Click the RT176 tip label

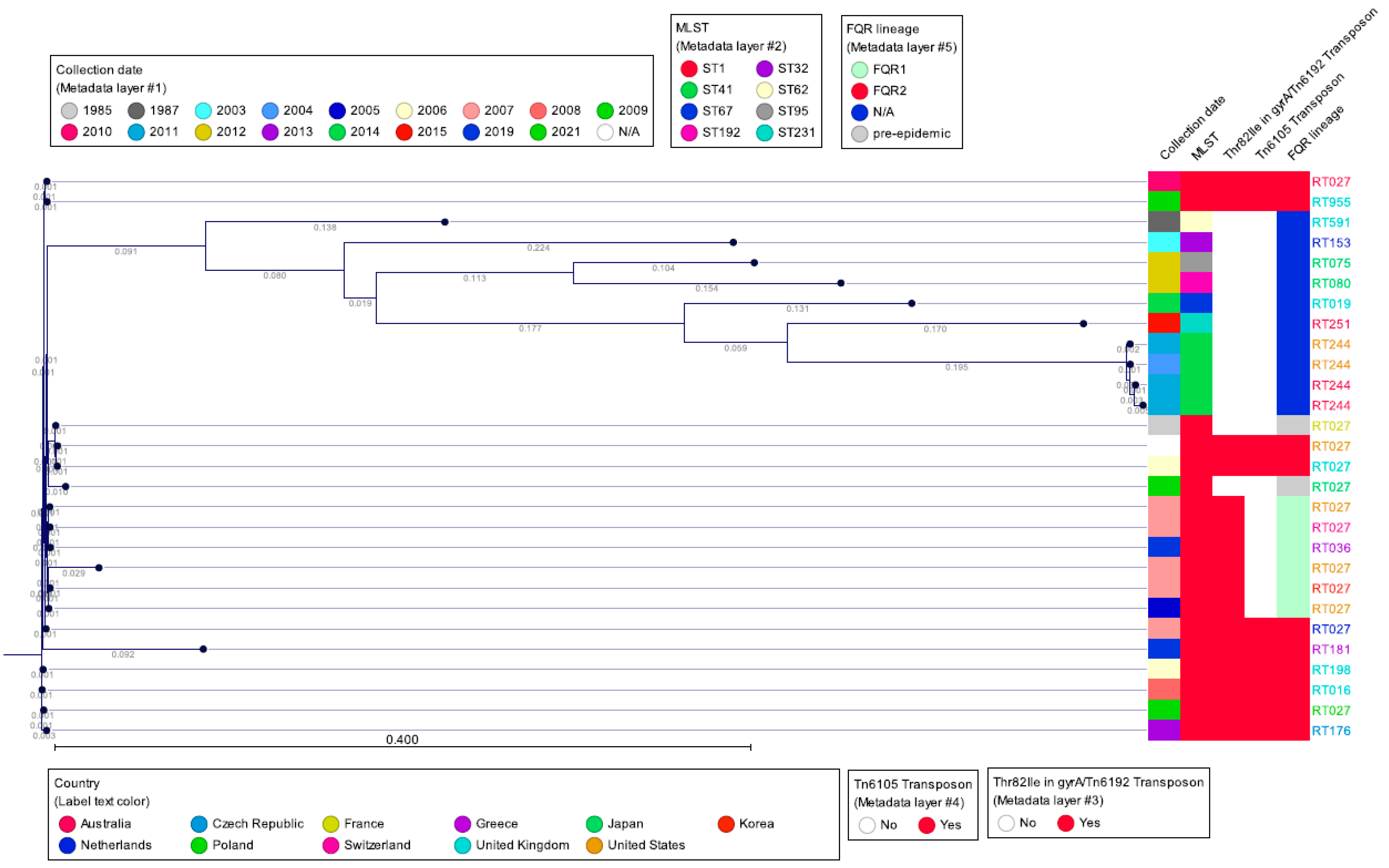coord(1331,731)
